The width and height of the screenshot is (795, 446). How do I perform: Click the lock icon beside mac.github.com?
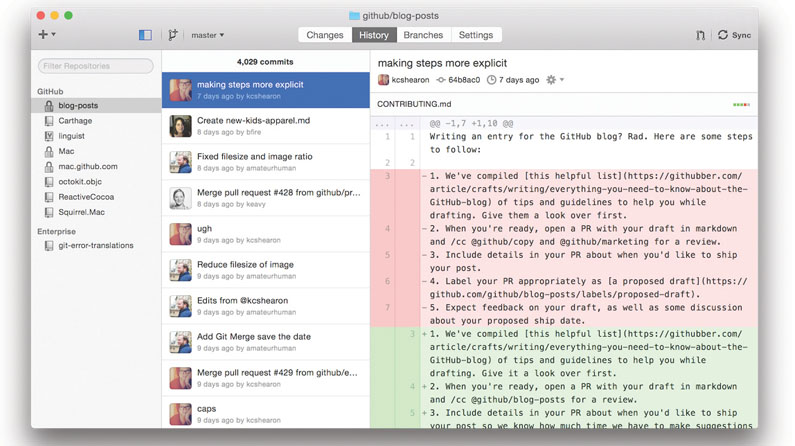pyautogui.click(x=49, y=166)
